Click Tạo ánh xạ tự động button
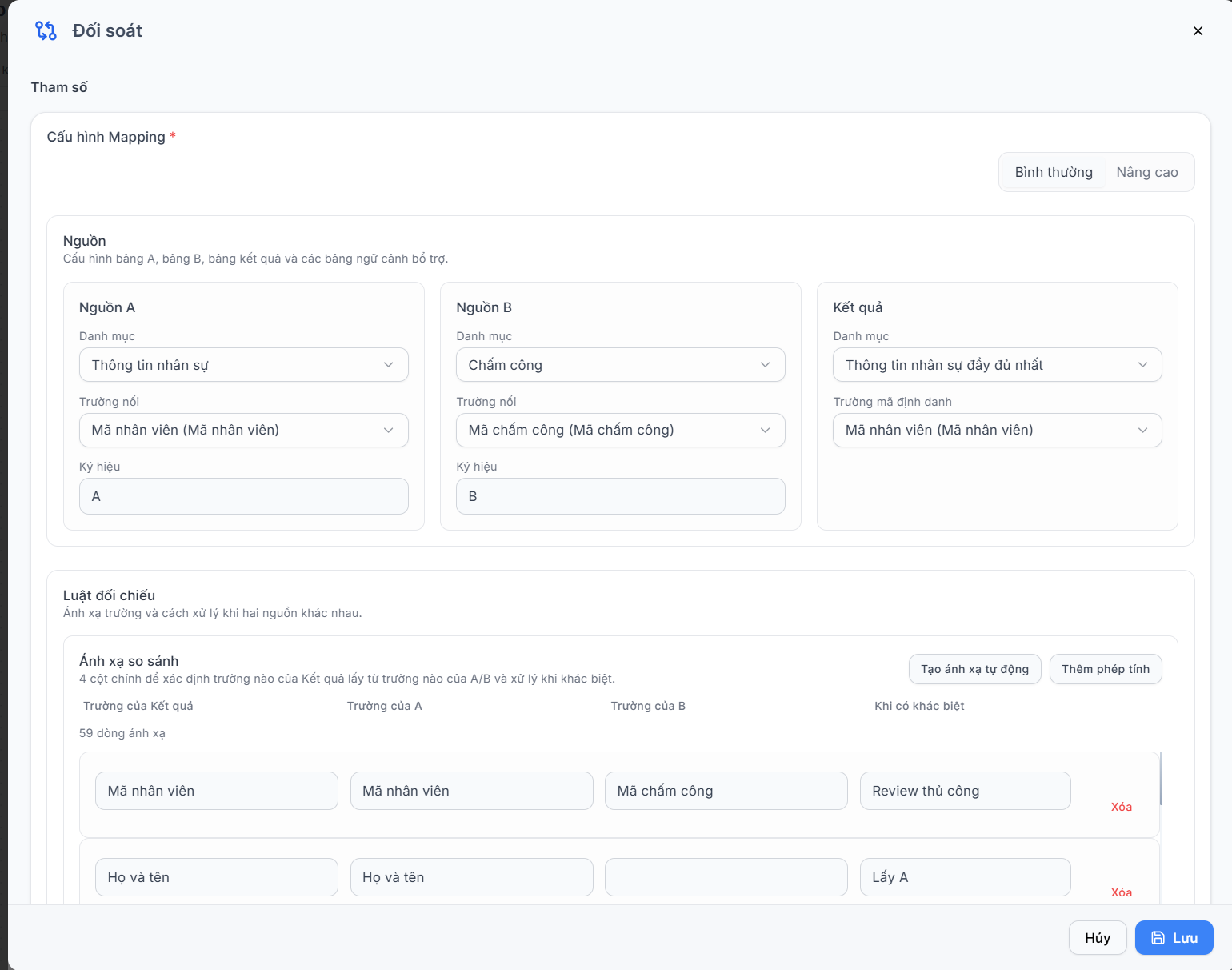The width and height of the screenshot is (1232, 970). tap(974, 669)
